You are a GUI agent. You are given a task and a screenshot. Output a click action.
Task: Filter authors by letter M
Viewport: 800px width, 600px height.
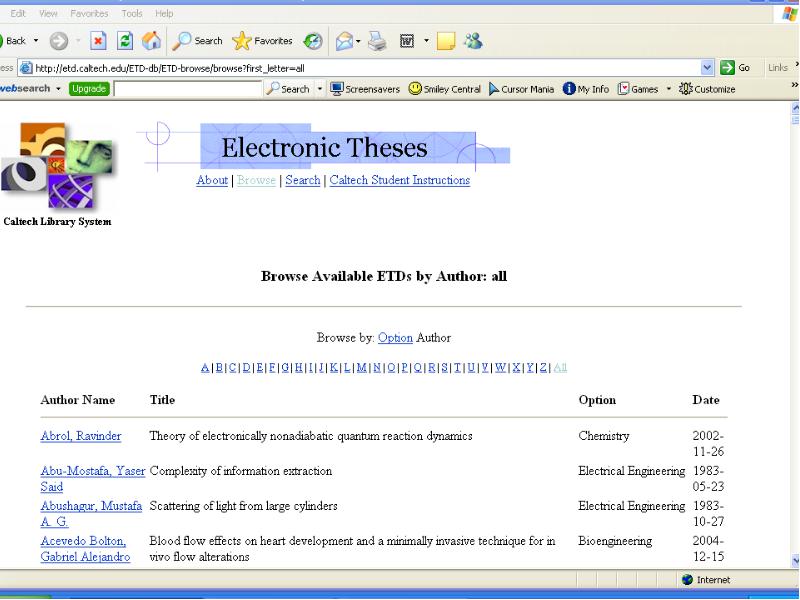coord(361,367)
